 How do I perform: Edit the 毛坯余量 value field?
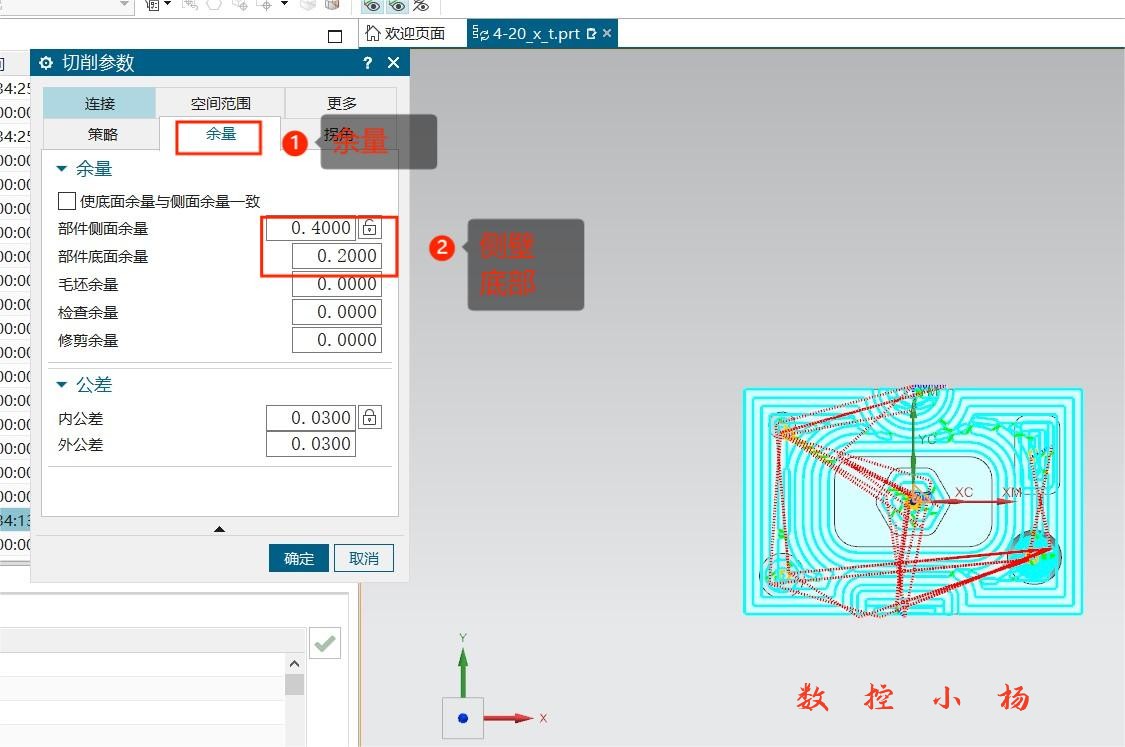click(336, 284)
